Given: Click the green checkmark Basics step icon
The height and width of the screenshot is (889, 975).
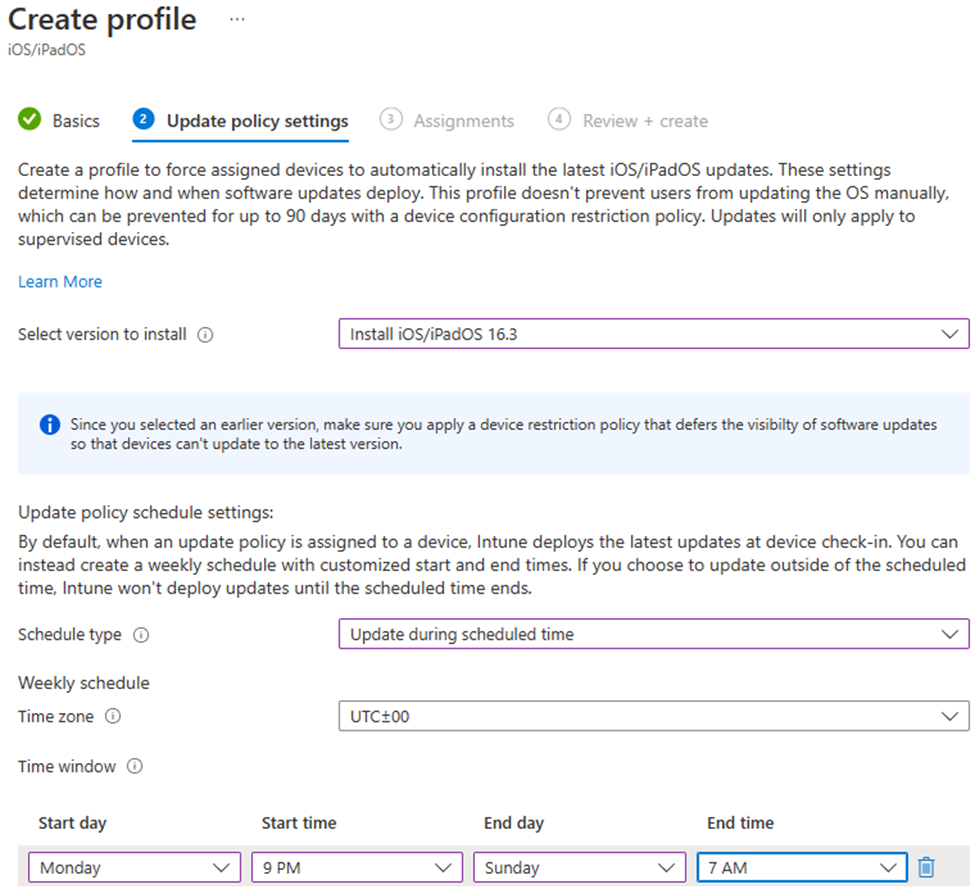Looking at the screenshot, I should (x=30, y=120).
